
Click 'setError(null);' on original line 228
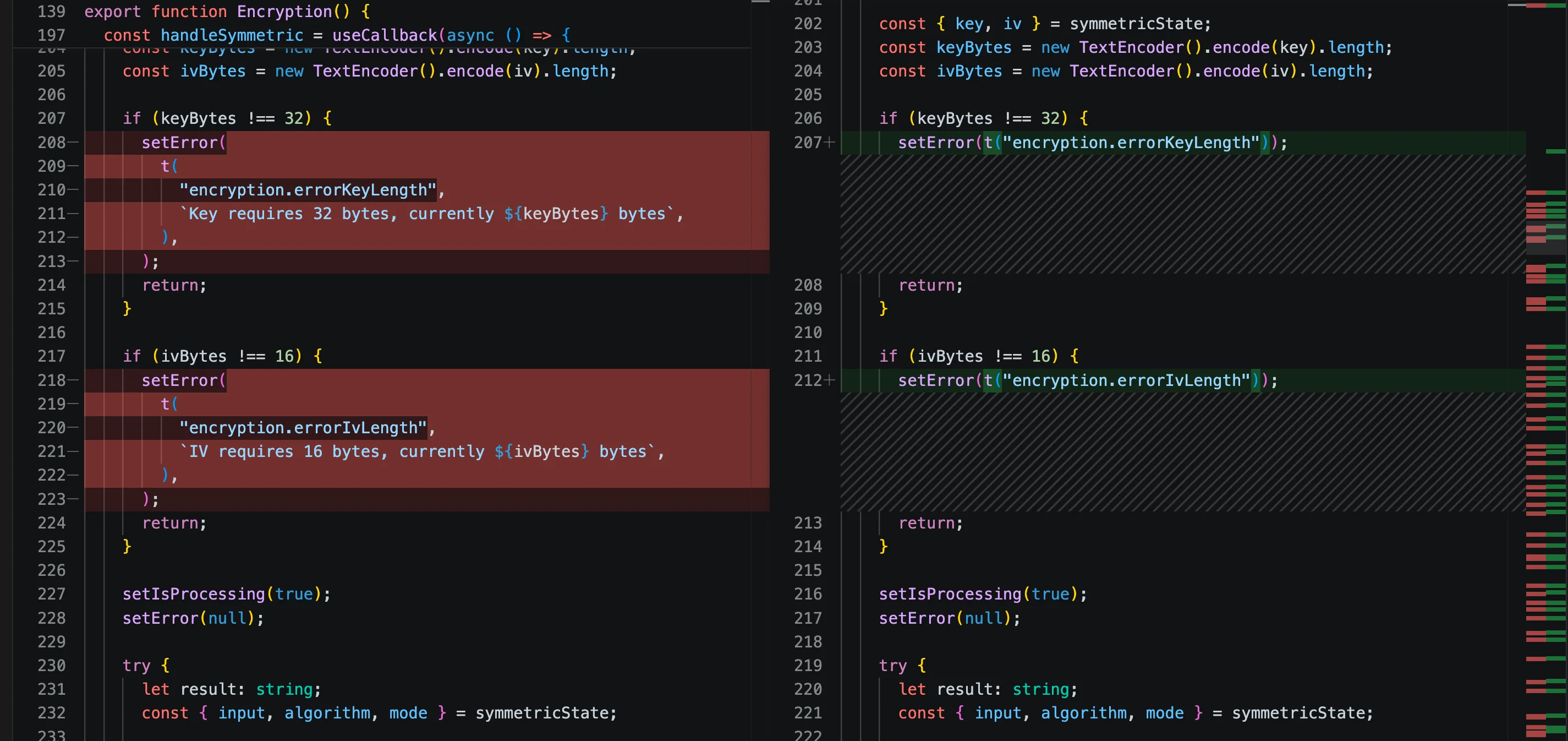(x=194, y=619)
